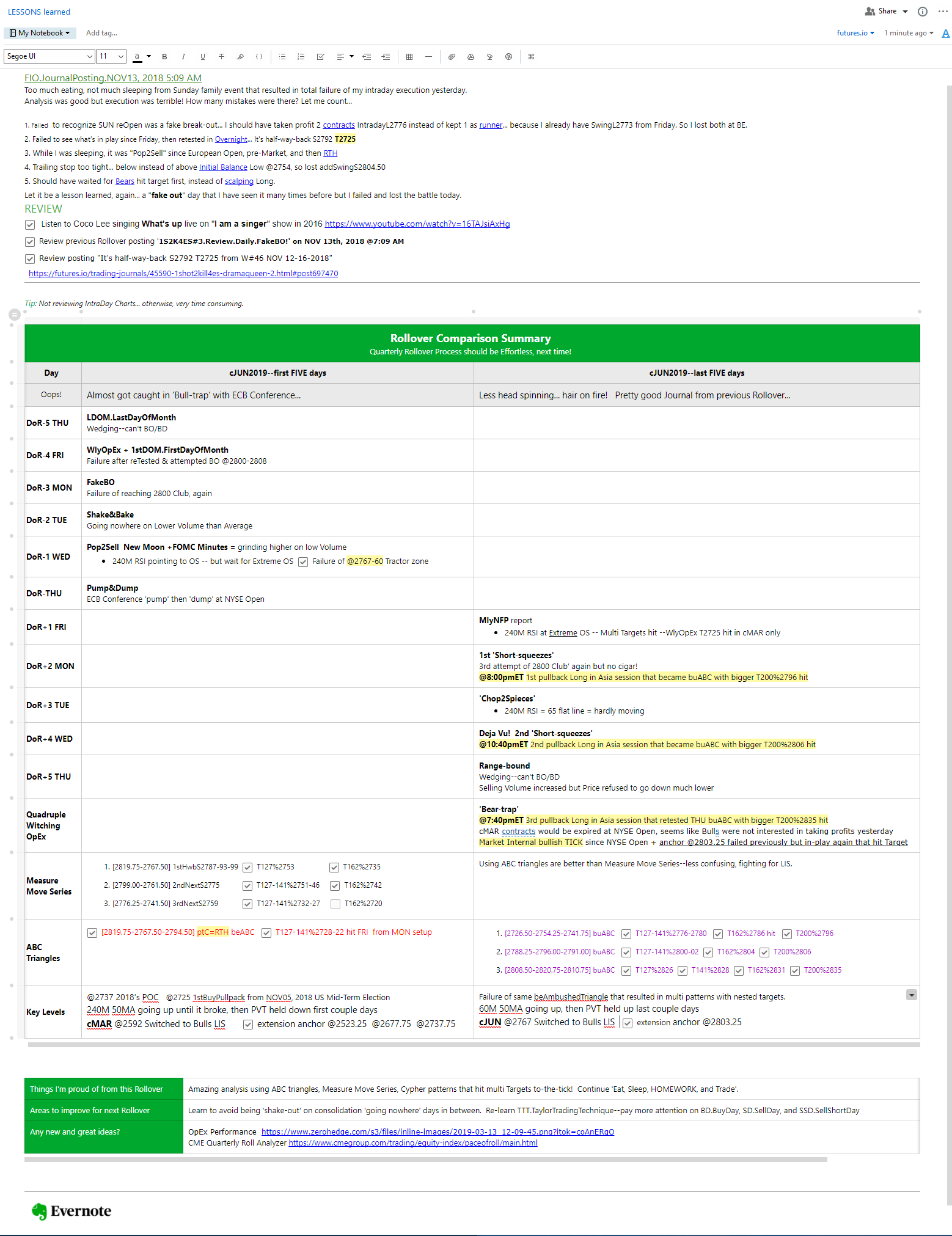Check the empty T162%2720 checkbox
The image size is (952, 1236).
[335, 904]
